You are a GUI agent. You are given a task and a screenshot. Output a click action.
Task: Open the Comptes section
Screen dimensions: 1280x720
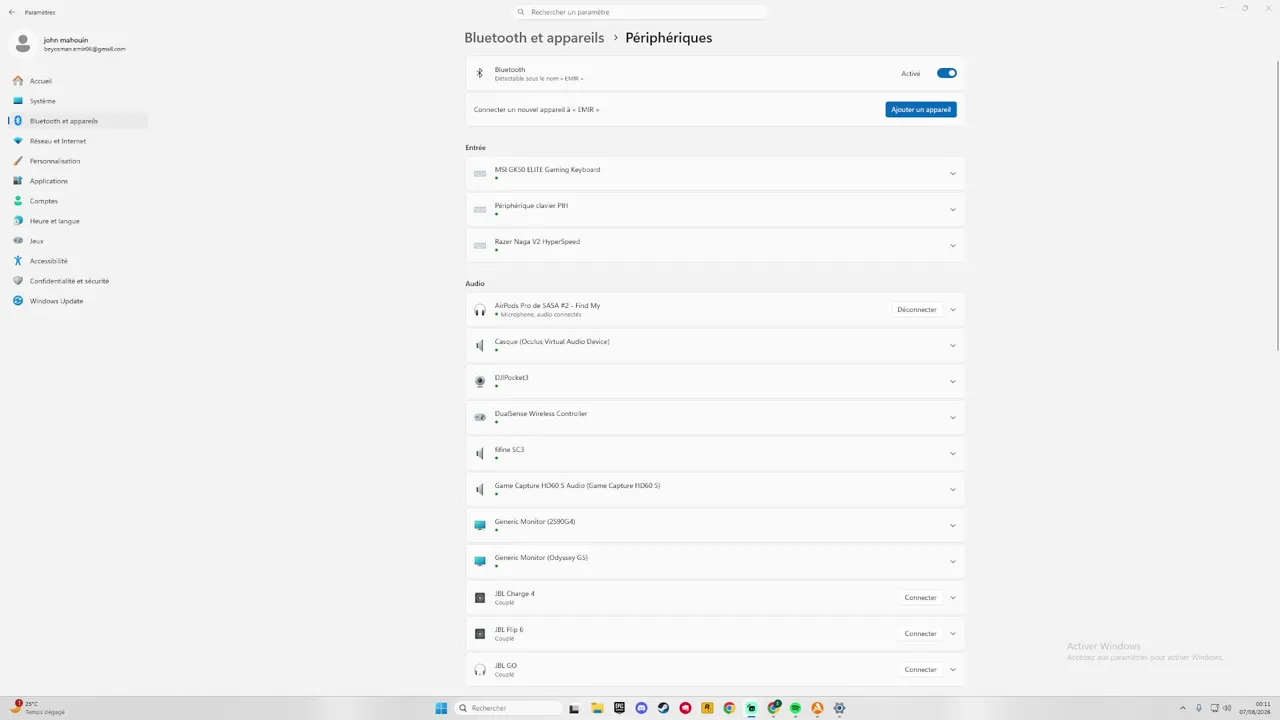click(x=78, y=201)
